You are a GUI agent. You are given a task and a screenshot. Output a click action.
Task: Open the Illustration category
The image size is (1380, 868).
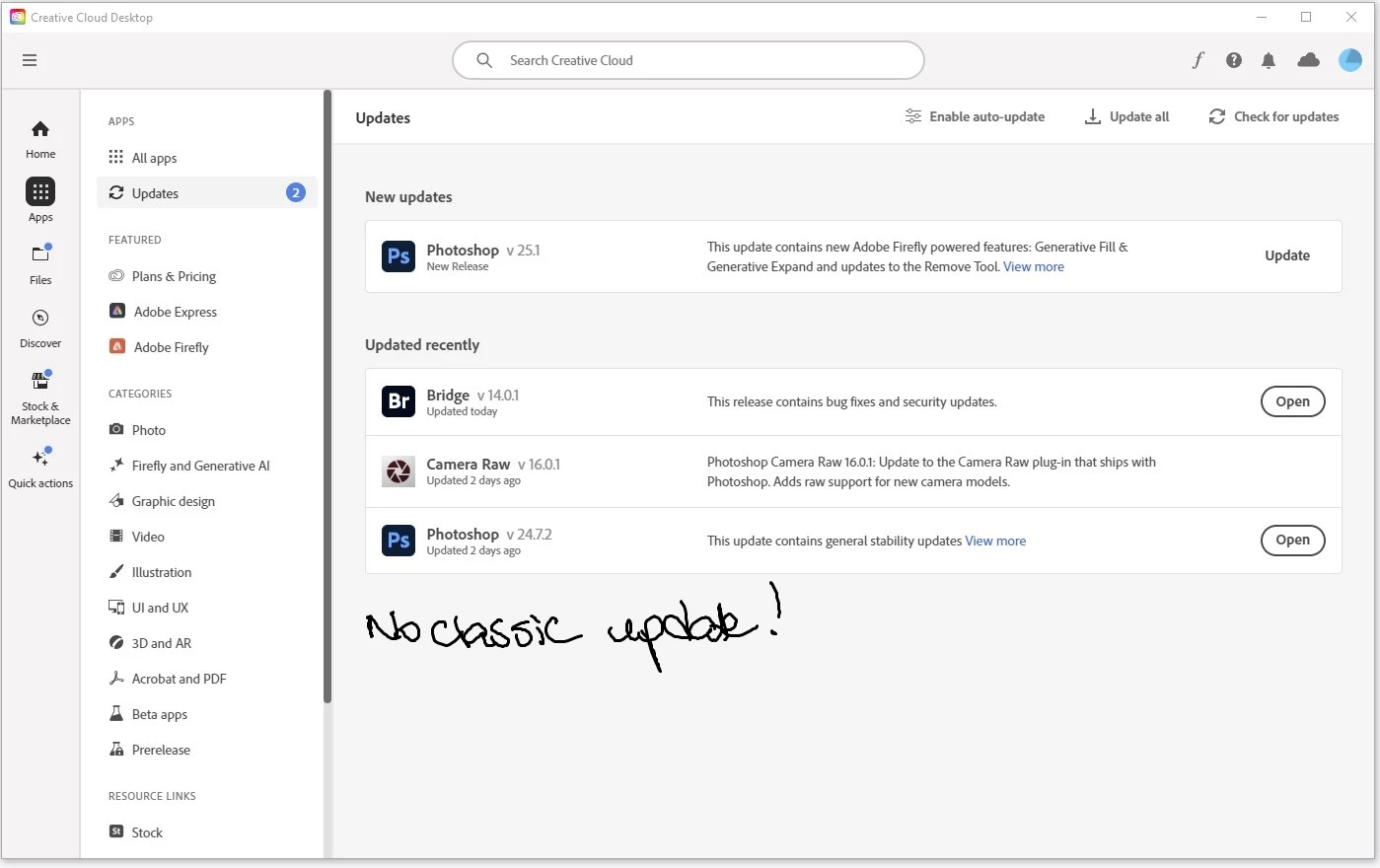[150, 572]
